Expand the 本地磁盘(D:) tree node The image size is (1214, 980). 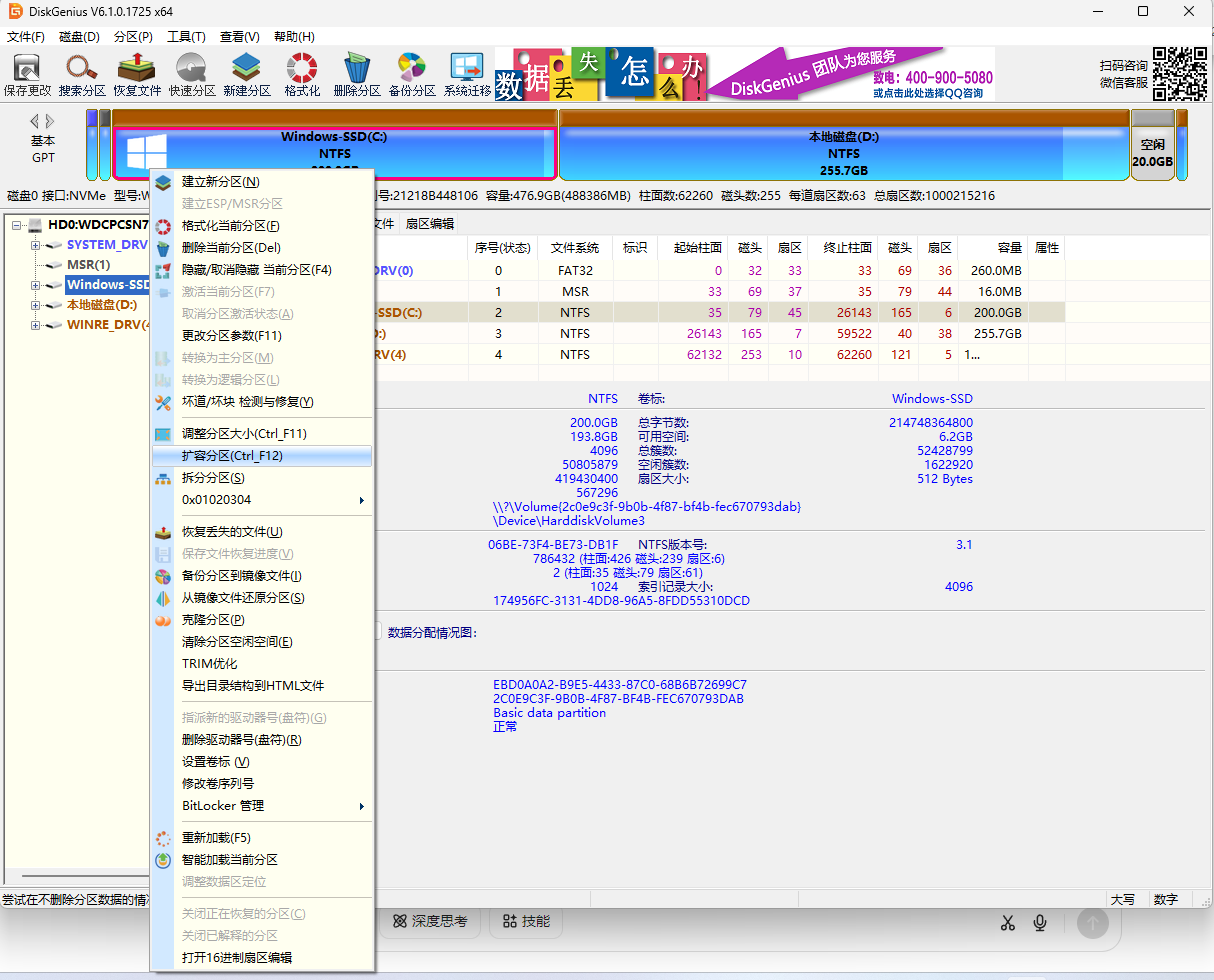(36, 305)
